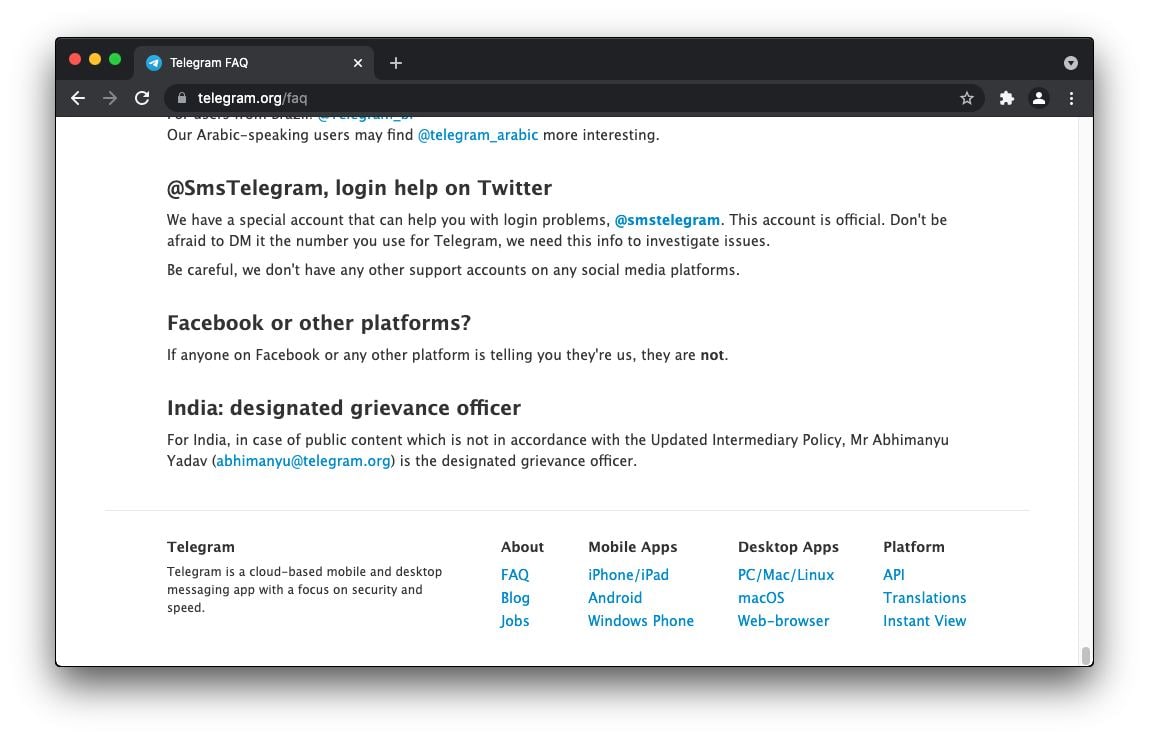Viewport: 1149px width, 740px height.
Task: Select the Telegram FAQ tab
Action: pos(254,63)
